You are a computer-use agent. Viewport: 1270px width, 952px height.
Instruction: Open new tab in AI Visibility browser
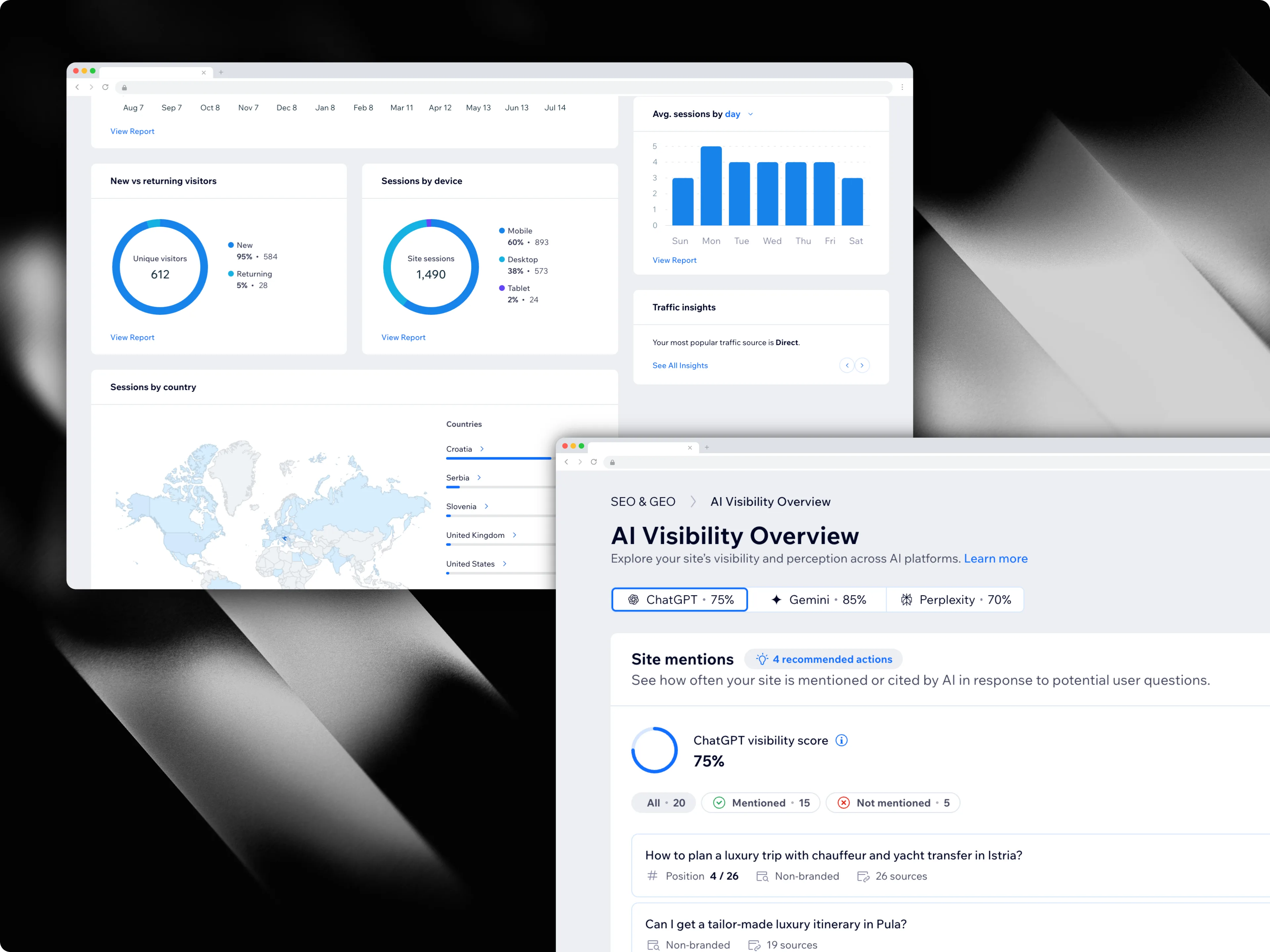[x=707, y=448]
